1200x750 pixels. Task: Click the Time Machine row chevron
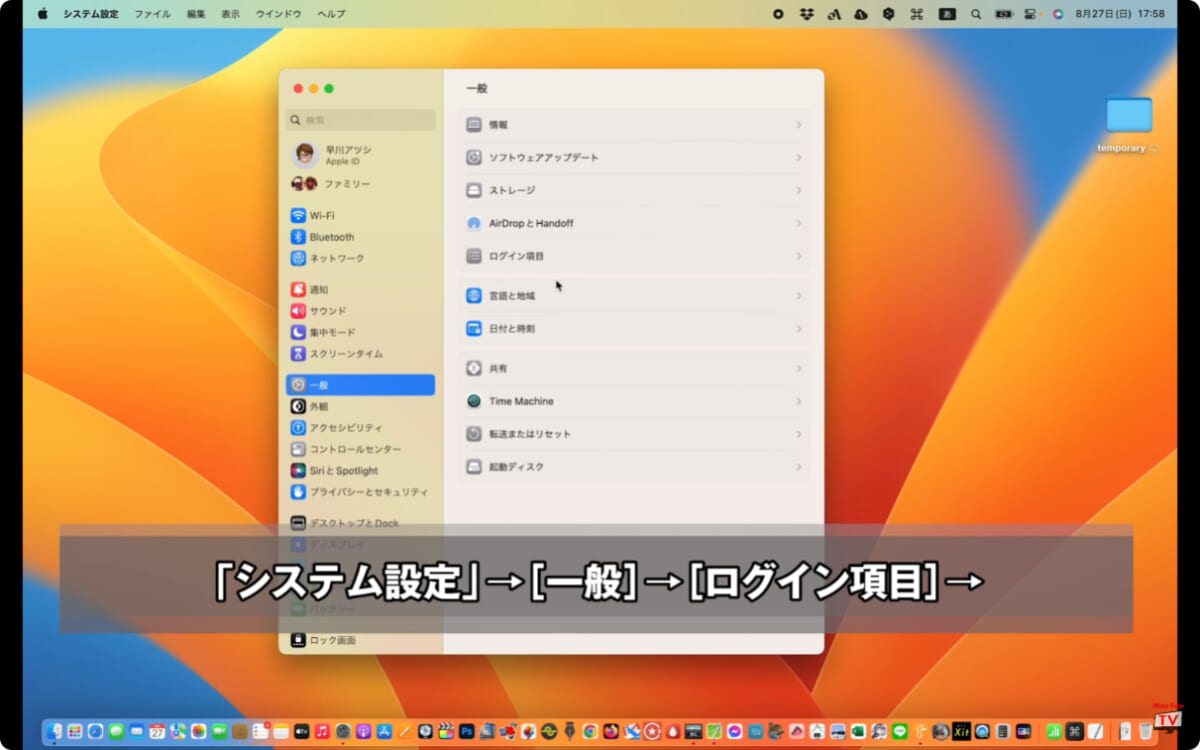pos(799,401)
